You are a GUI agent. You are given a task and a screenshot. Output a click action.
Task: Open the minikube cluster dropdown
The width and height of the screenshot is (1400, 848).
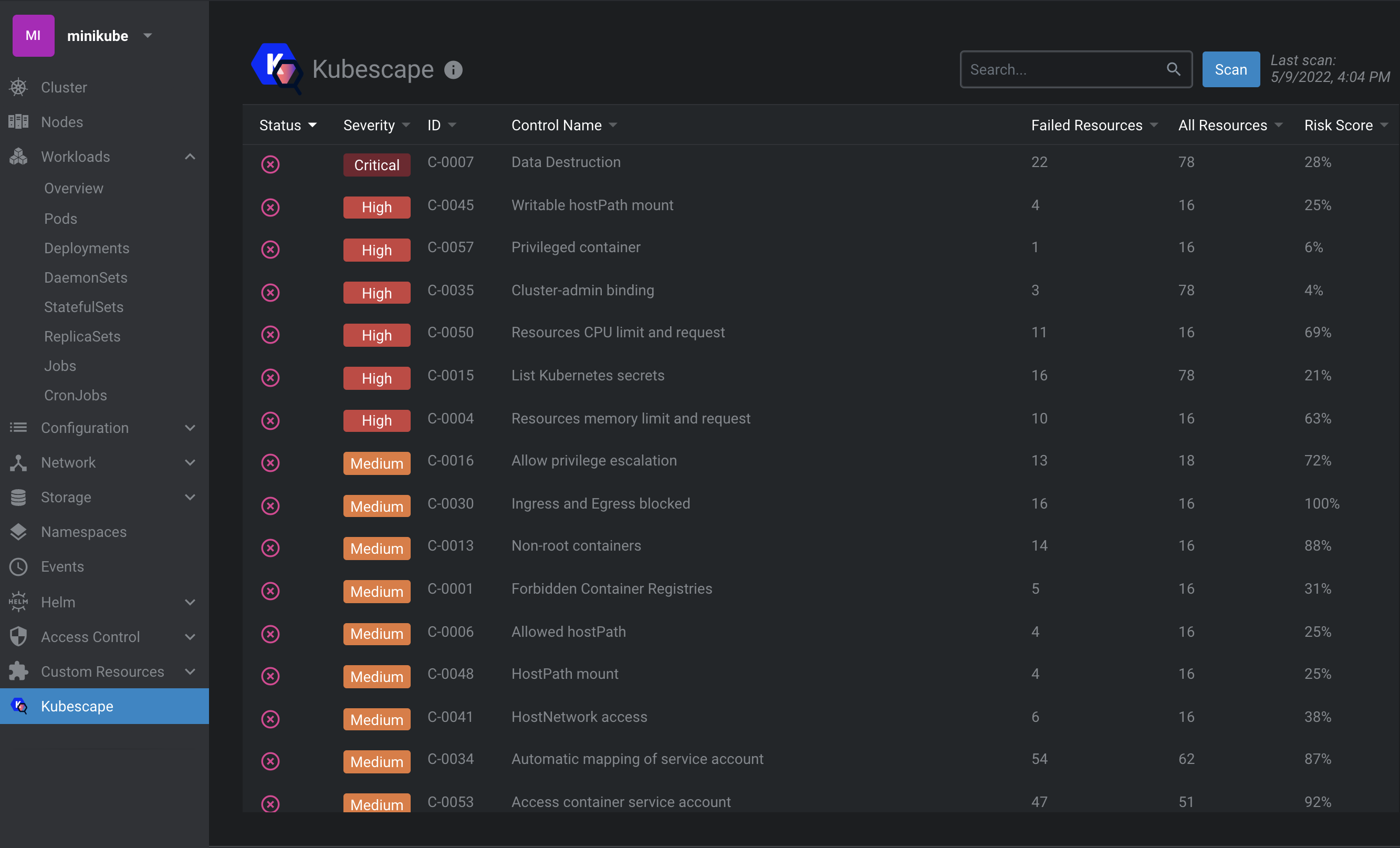(x=148, y=35)
